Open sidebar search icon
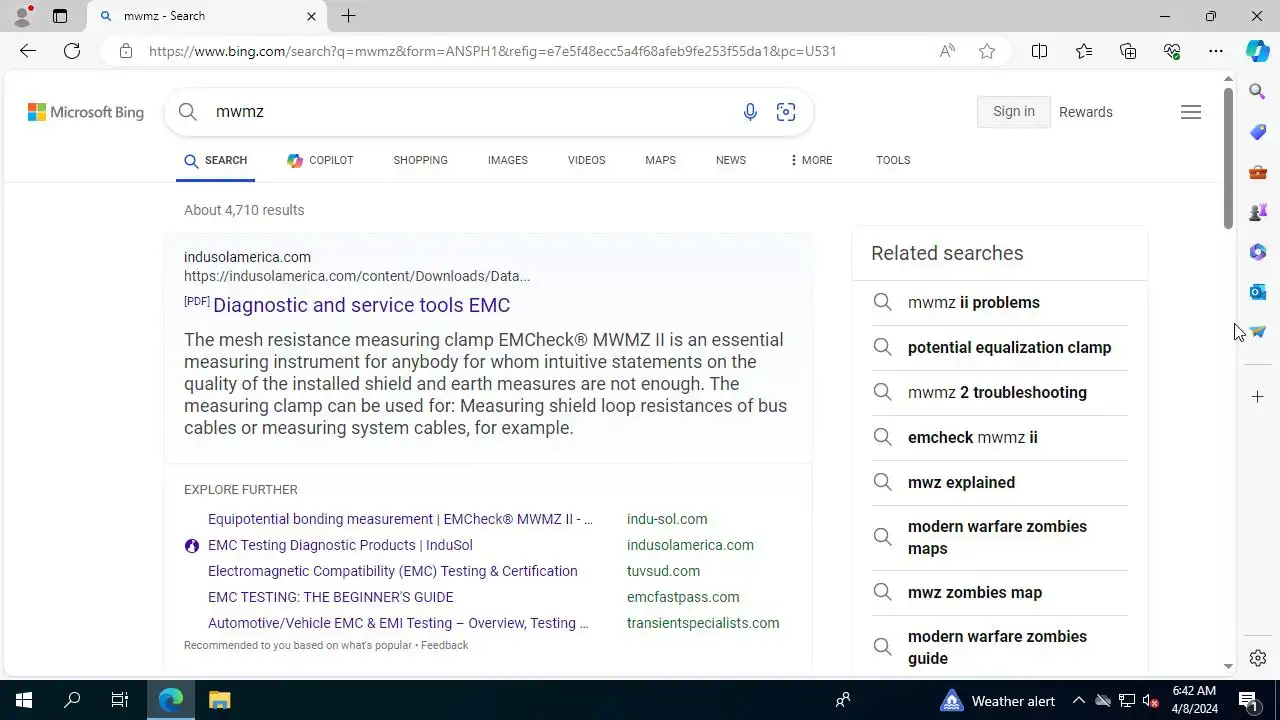Image resolution: width=1280 pixels, height=720 pixels. [x=1258, y=92]
